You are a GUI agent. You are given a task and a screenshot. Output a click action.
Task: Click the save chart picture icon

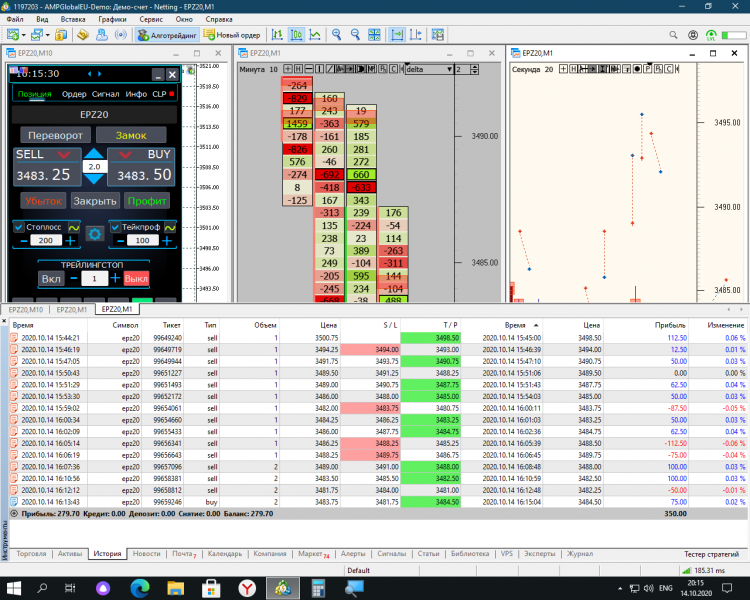pos(438,35)
